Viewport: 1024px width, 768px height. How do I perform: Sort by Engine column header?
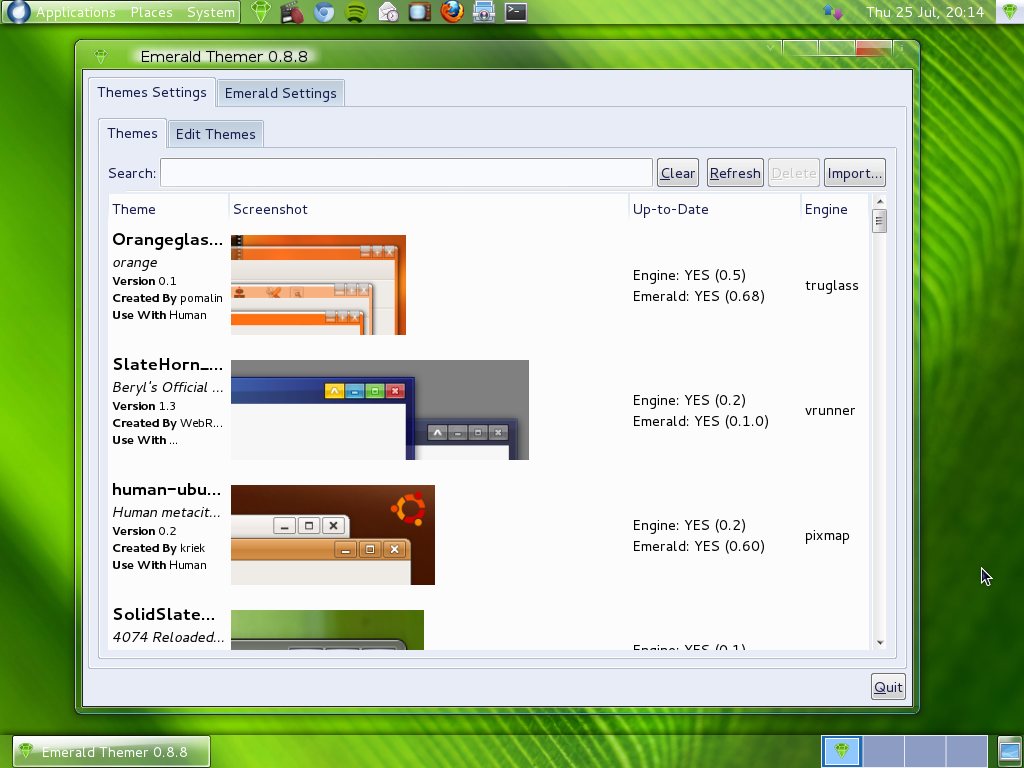point(835,209)
